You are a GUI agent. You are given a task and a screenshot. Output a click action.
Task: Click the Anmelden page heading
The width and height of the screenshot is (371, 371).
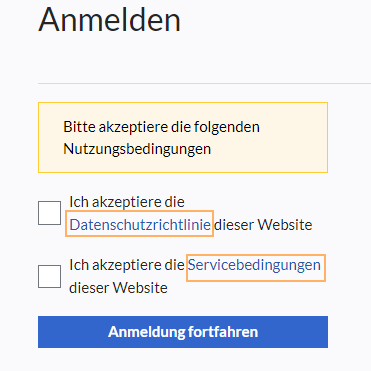click(x=110, y=19)
